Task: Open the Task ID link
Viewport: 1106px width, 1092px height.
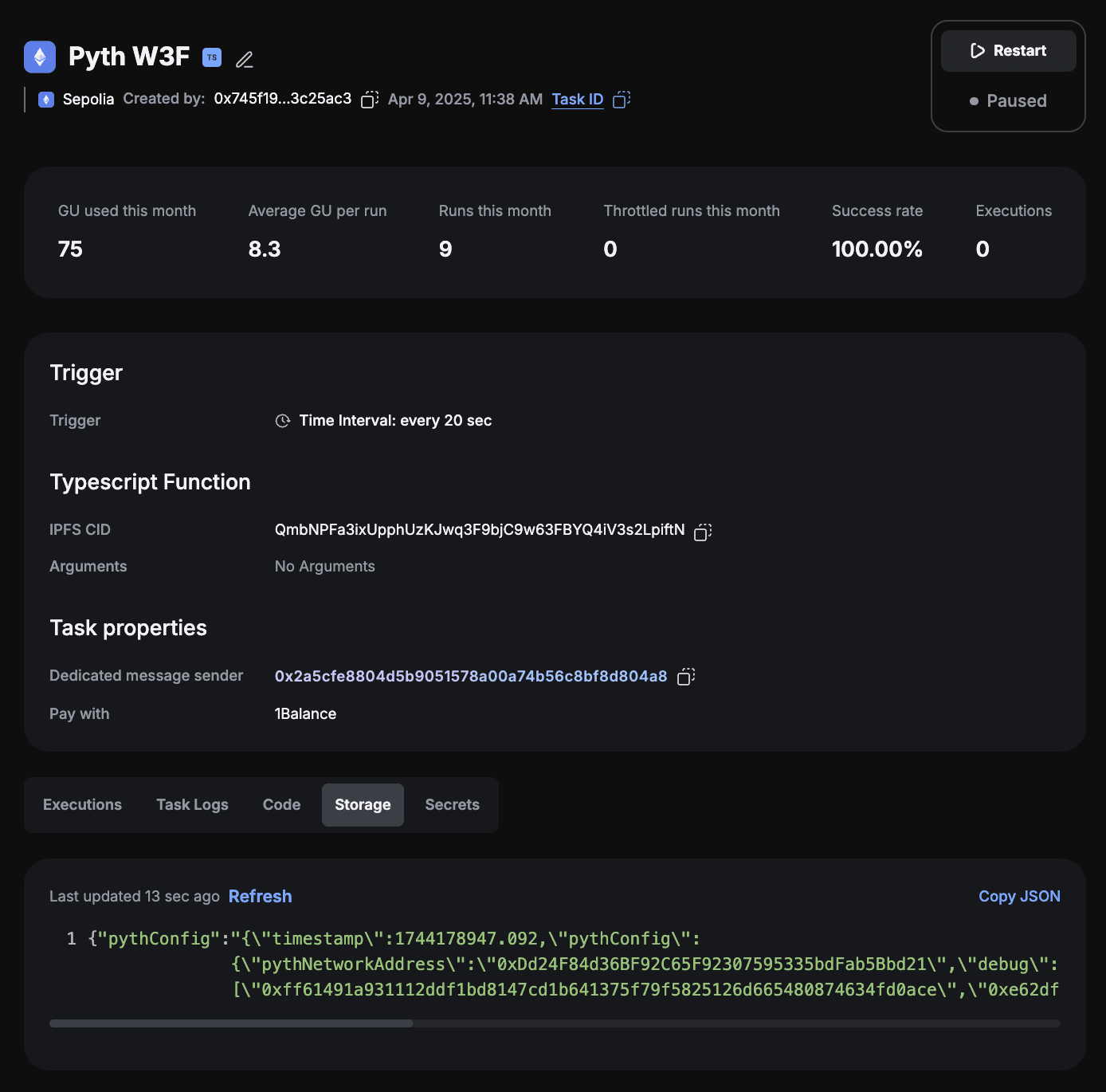Action: tap(577, 100)
